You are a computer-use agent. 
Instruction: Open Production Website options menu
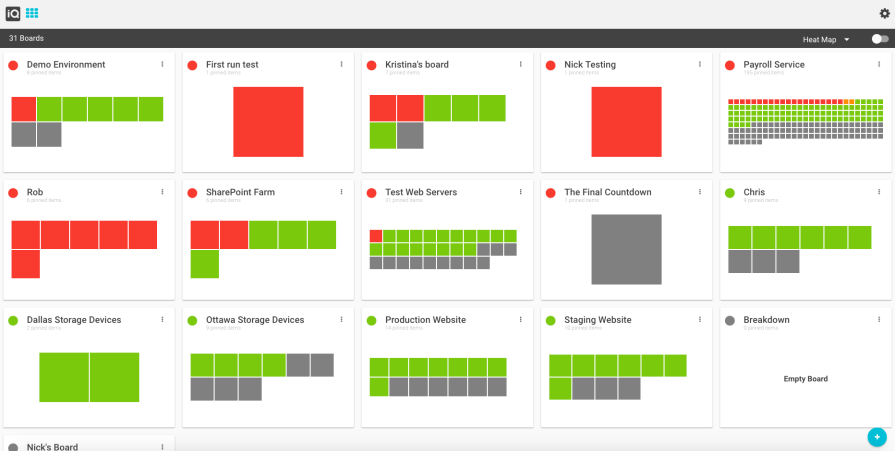point(521,320)
